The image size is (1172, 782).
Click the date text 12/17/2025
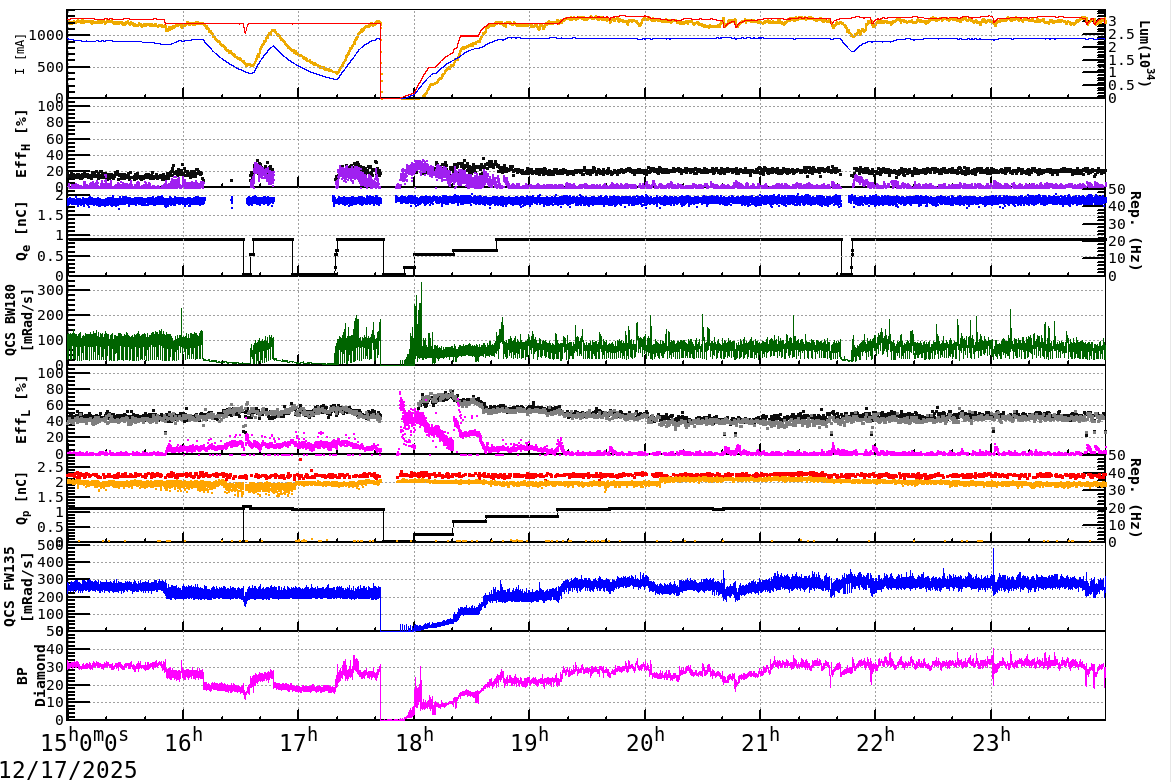(67, 768)
